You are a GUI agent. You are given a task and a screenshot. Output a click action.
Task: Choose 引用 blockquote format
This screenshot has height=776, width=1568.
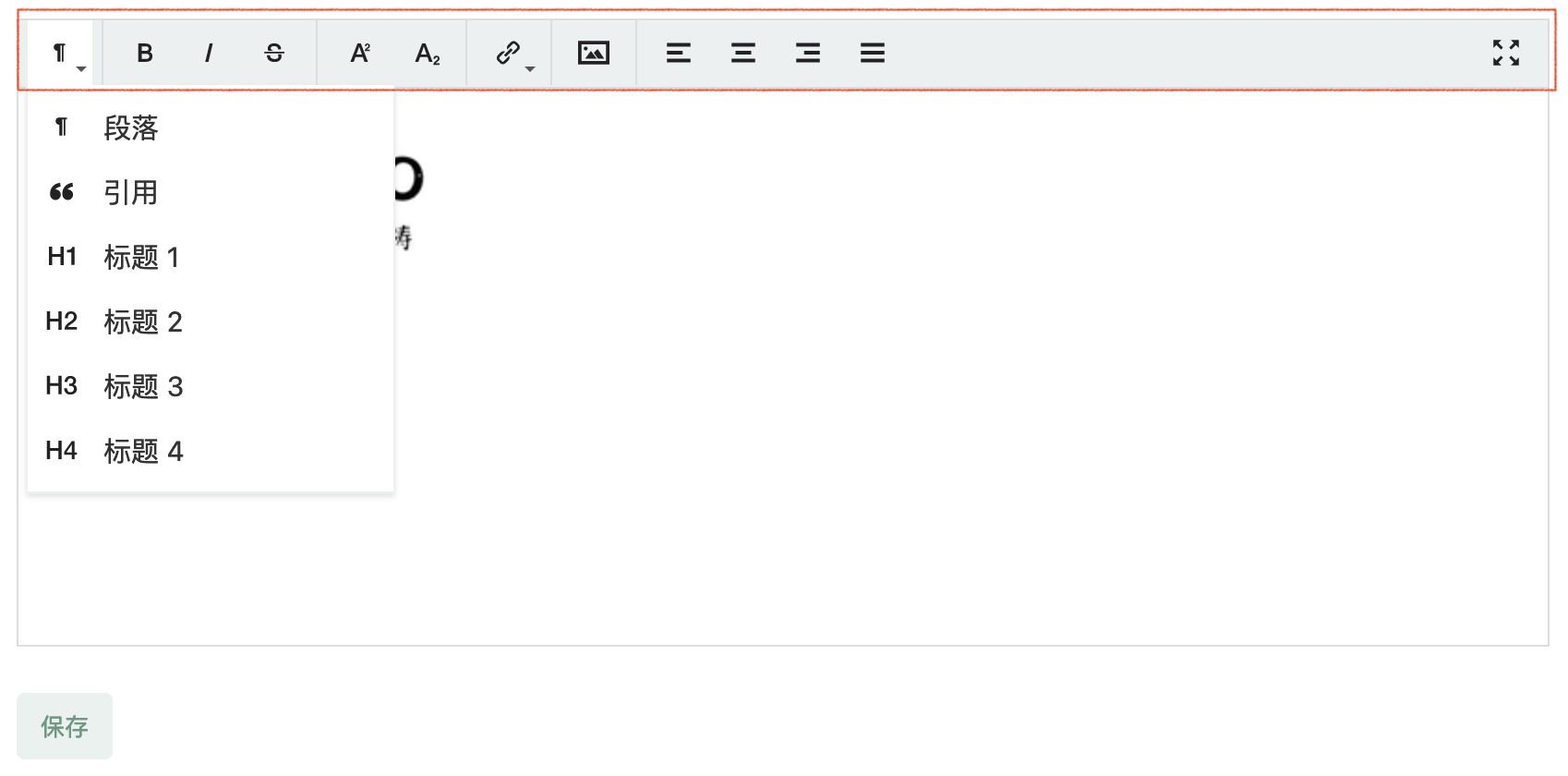click(x=131, y=192)
